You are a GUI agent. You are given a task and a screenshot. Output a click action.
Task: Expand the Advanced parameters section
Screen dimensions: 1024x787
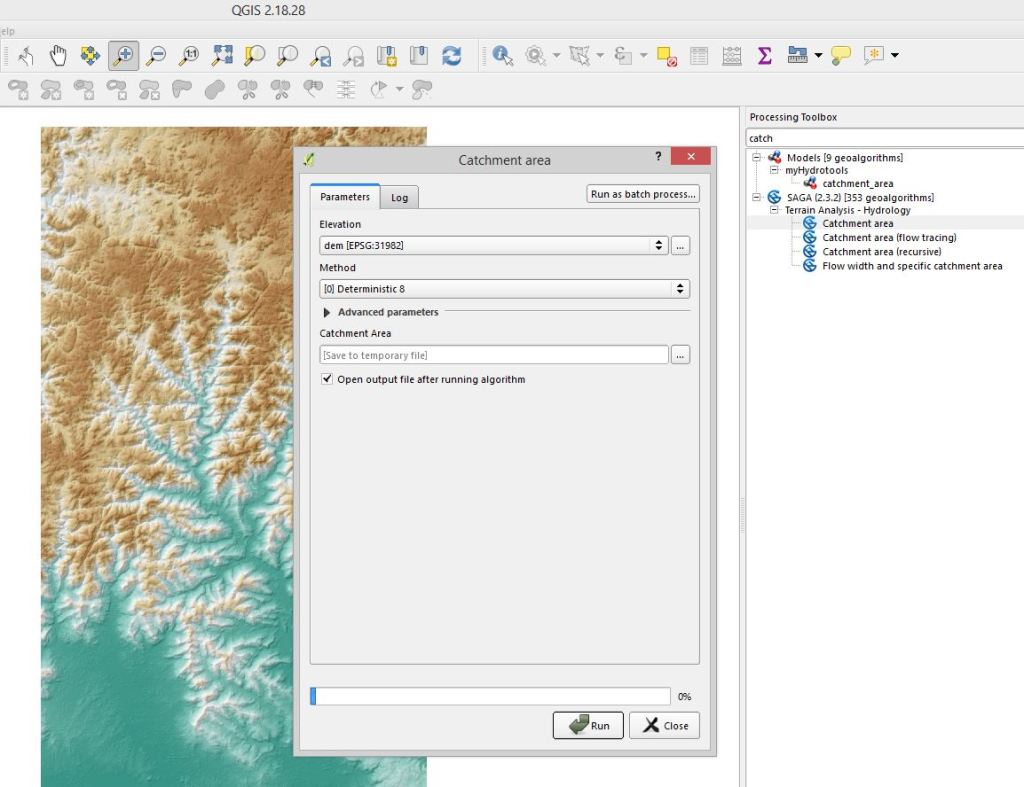point(327,312)
